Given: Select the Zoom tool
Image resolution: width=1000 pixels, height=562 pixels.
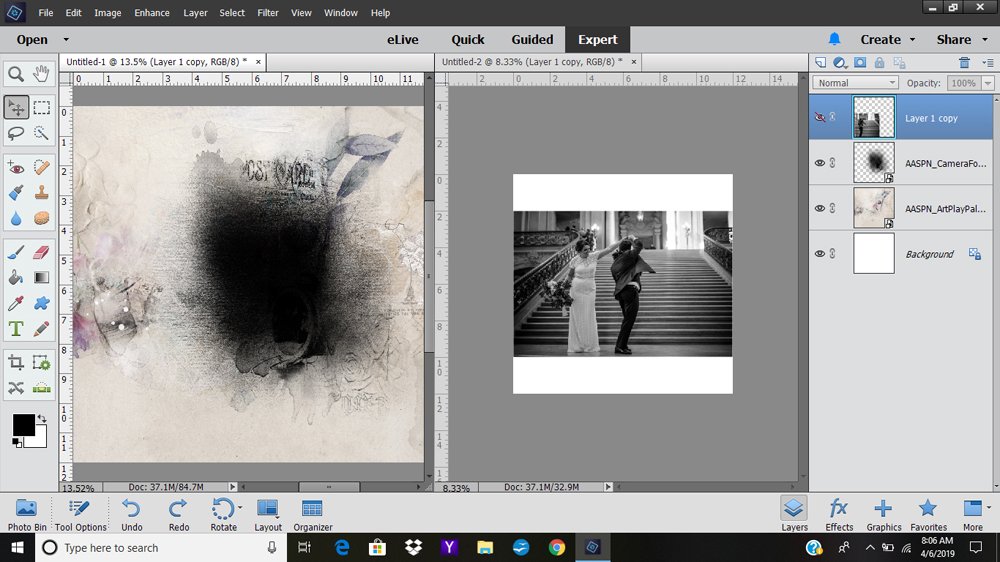Looking at the screenshot, I should coord(16,74).
